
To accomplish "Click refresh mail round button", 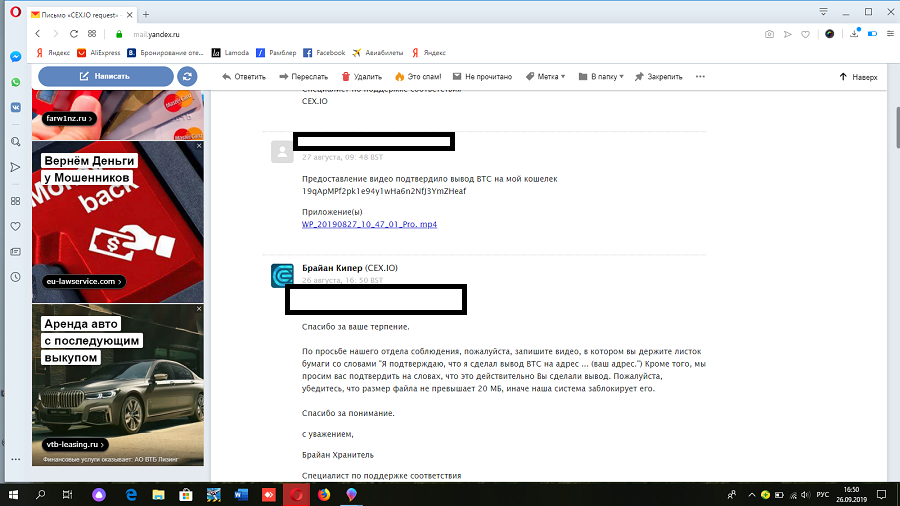I will point(187,76).
